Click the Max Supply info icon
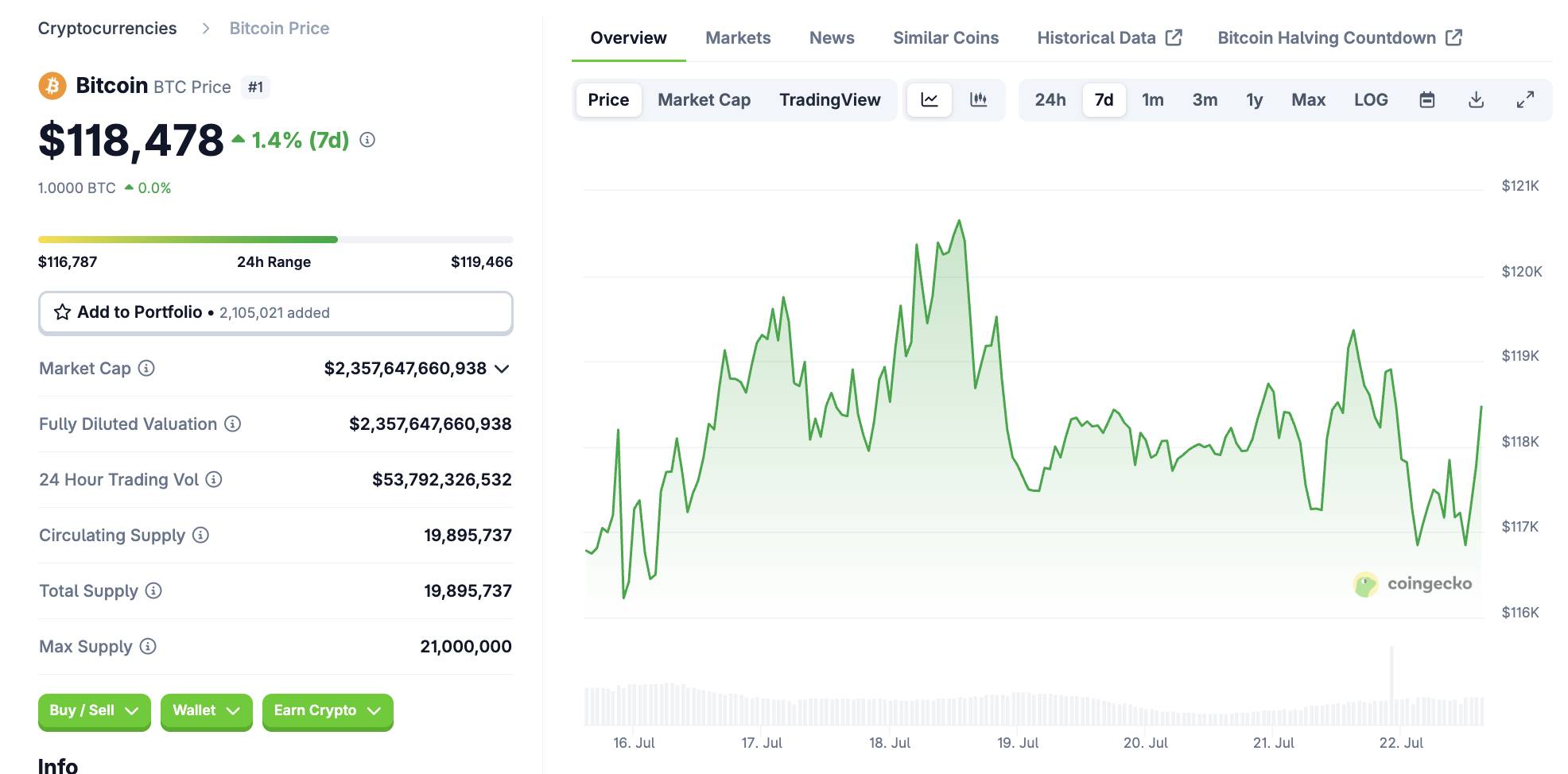Screen dimensions: 1568x774 point(148,646)
